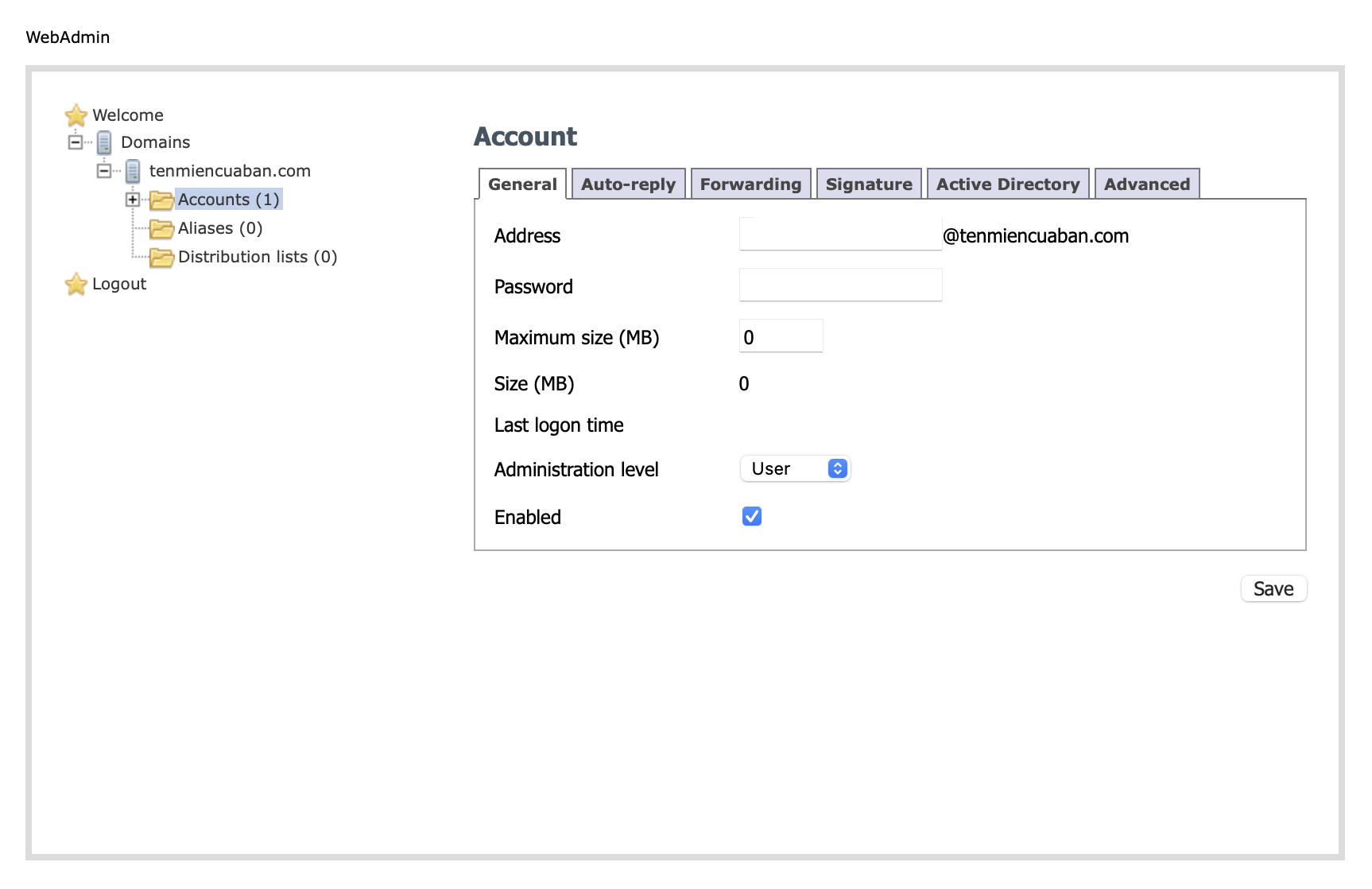
Task: Click the Size (MB) label
Action: coord(534,384)
